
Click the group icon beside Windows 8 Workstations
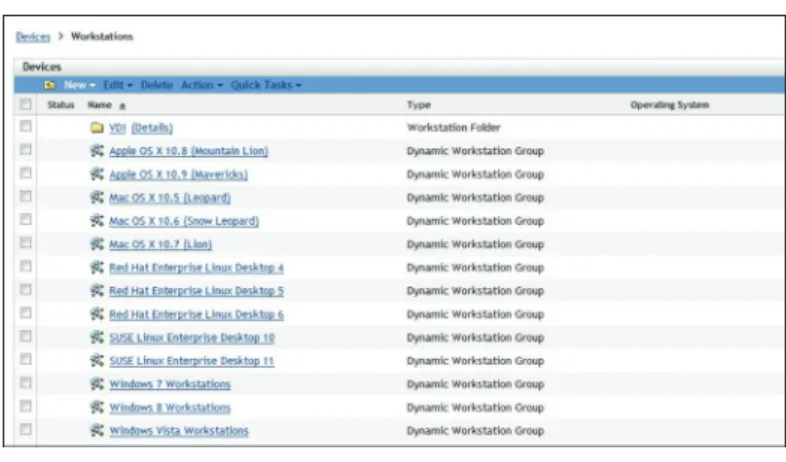pos(97,407)
